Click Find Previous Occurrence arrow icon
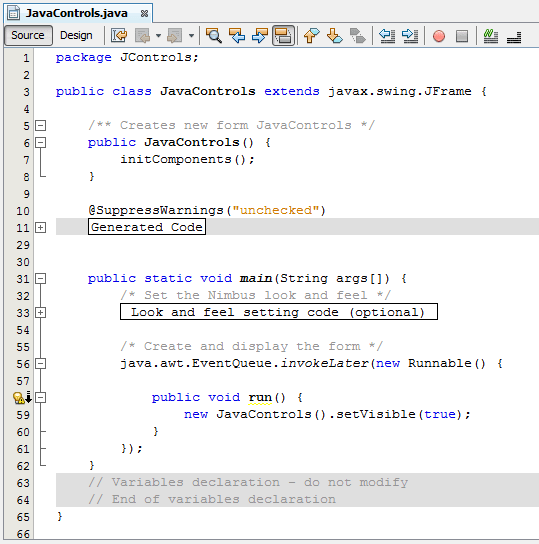Viewport: 539px width, 544px height. [237, 35]
